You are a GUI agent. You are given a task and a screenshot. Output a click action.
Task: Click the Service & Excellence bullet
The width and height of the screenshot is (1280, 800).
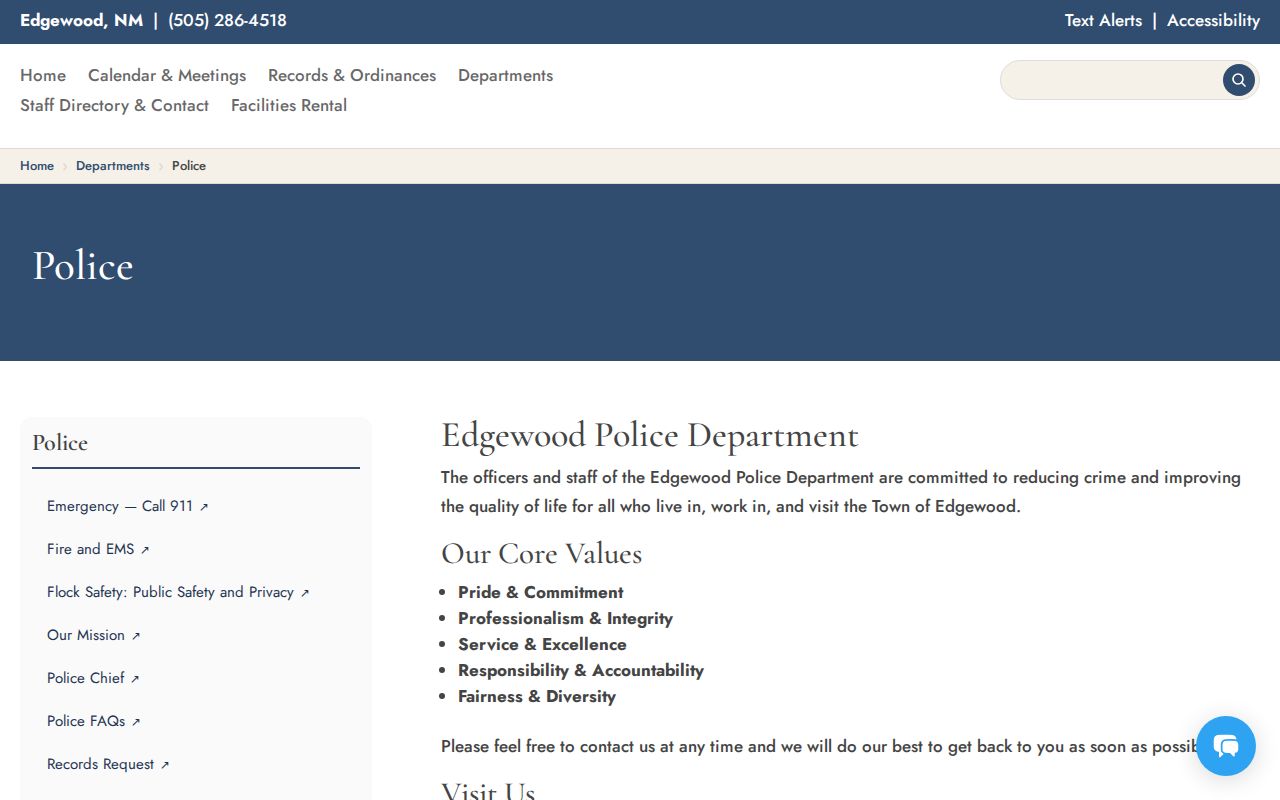pyautogui.click(x=542, y=644)
